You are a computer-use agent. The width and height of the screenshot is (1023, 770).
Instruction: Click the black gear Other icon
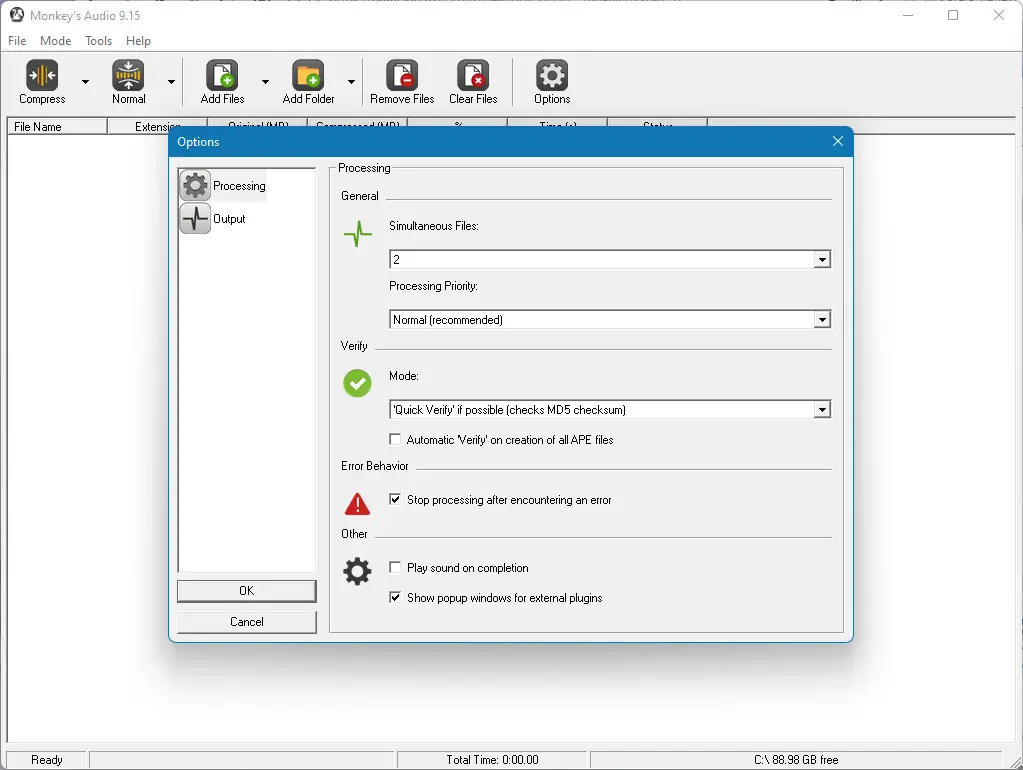click(x=358, y=572)
